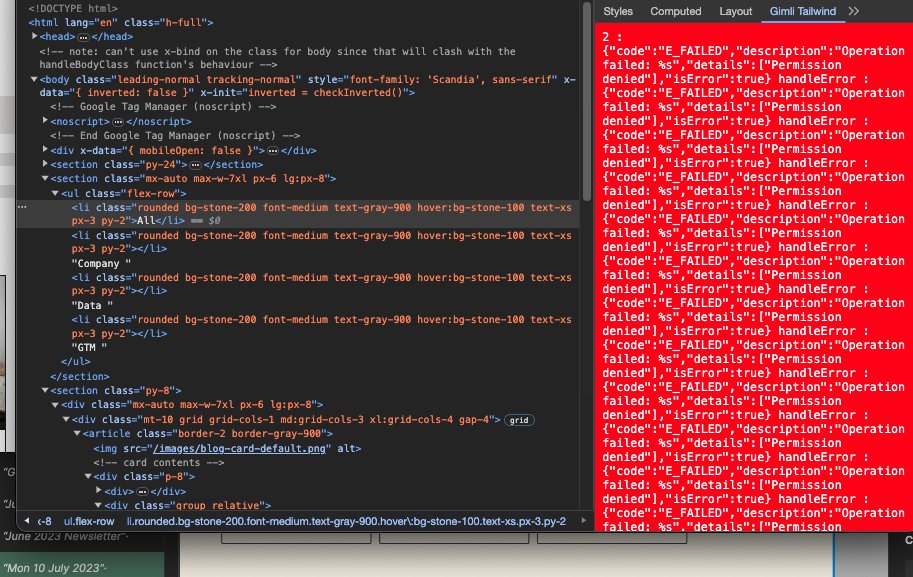Screen dimensions: 913x577
Task: Open the three-dot actions for selected li
Action: 22,207
